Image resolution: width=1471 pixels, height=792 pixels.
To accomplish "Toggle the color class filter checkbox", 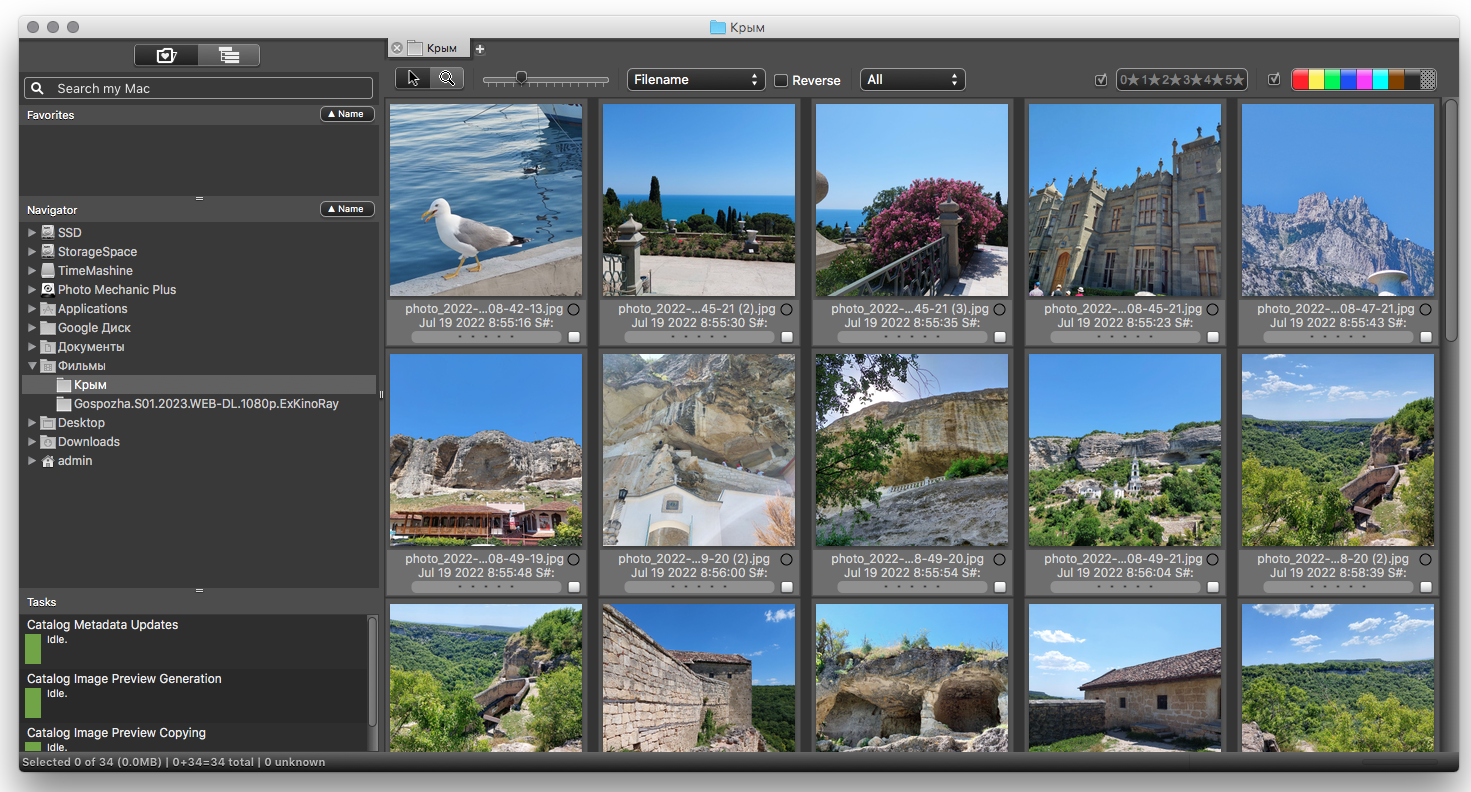I will (x=1273, y=80).
